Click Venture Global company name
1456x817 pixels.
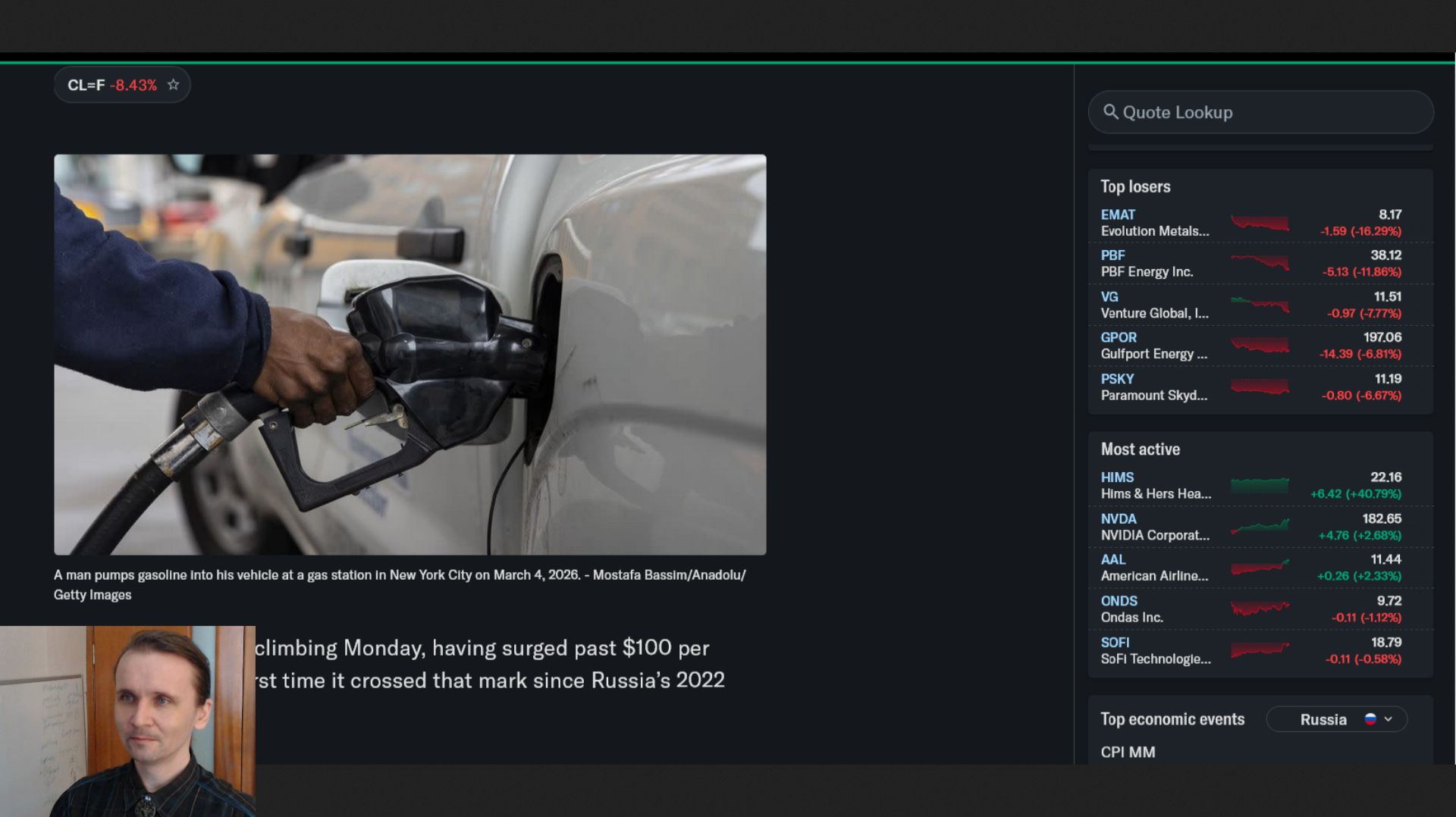pyautogui.click(x=1155, y=313)
